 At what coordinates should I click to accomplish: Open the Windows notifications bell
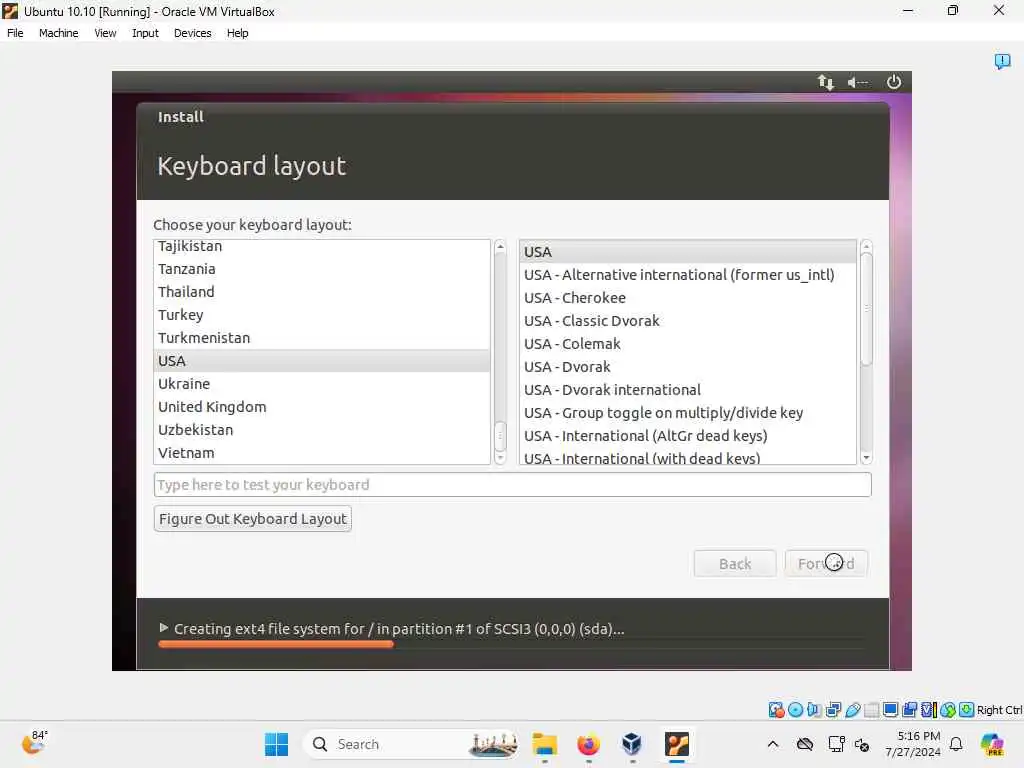[956, 744]
